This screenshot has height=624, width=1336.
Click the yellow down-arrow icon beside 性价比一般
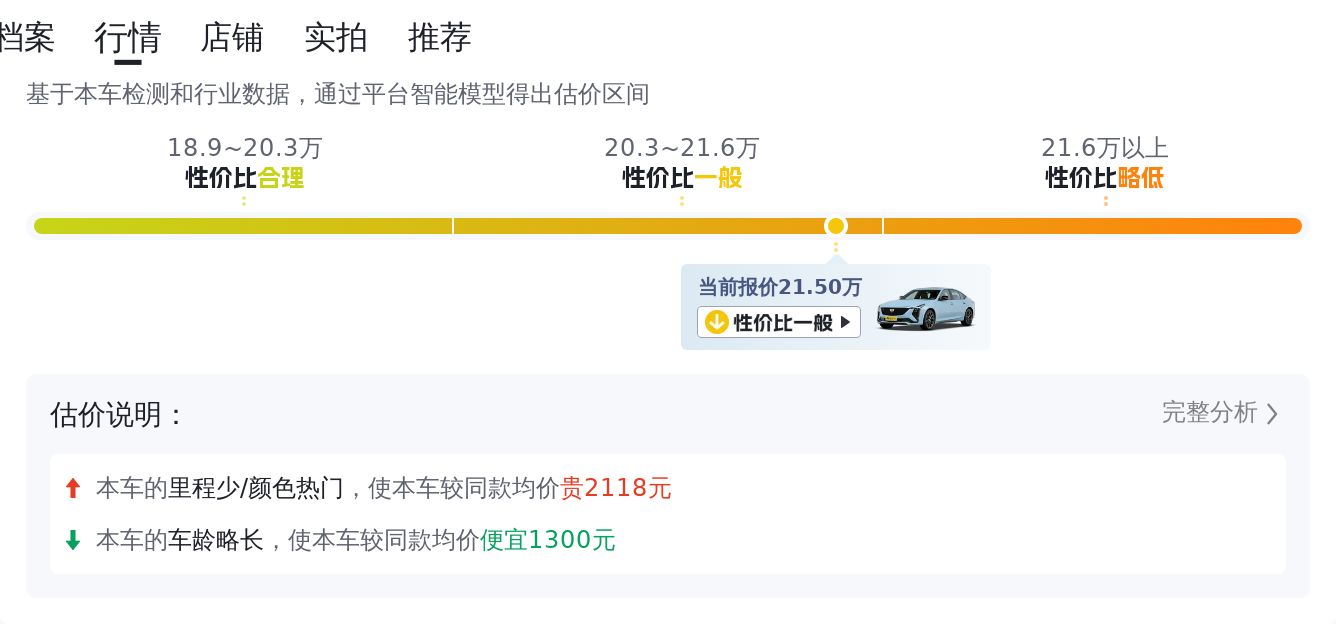(x=716, y=322)
